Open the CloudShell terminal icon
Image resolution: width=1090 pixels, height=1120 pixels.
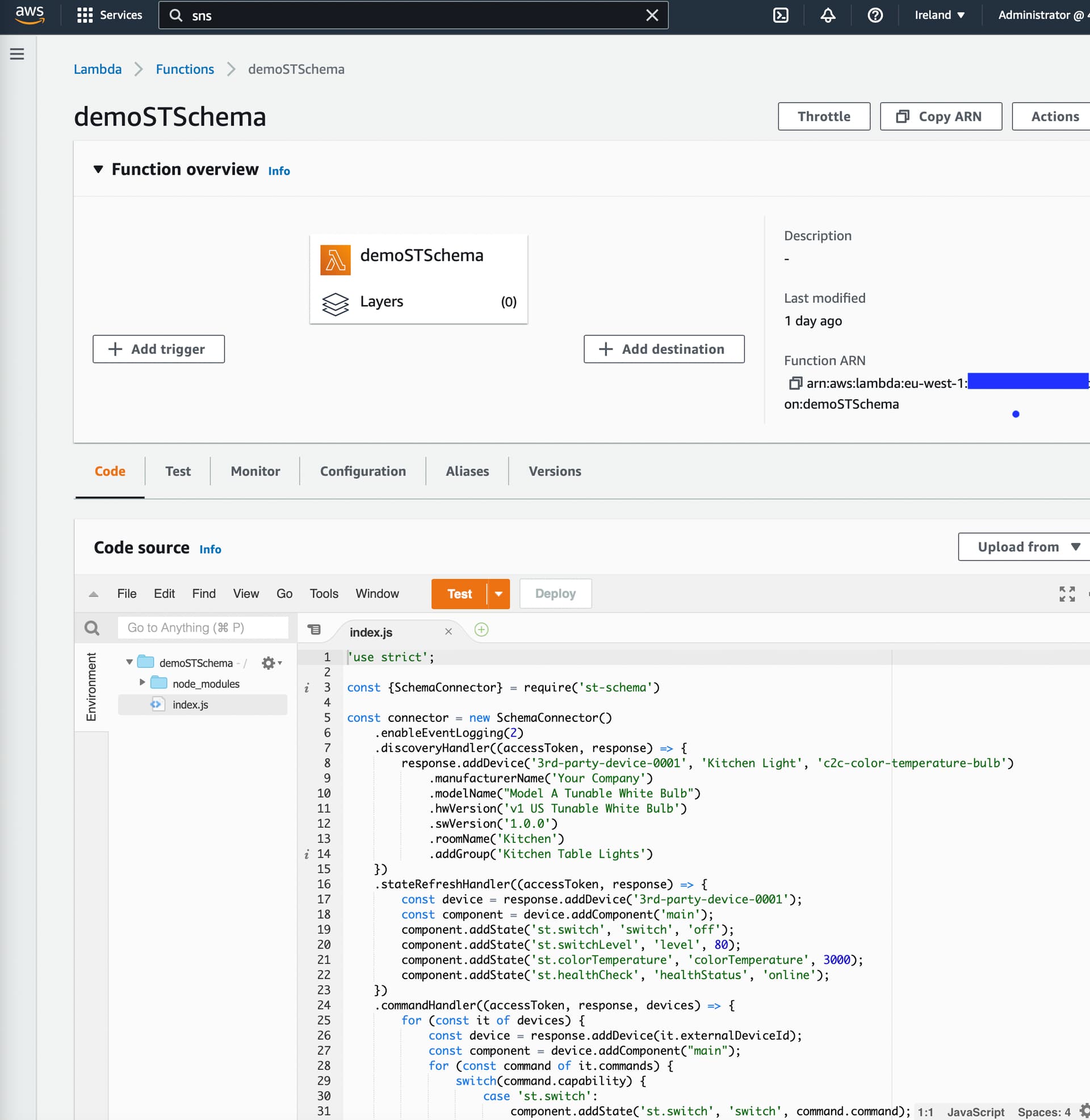coord(780,15)
